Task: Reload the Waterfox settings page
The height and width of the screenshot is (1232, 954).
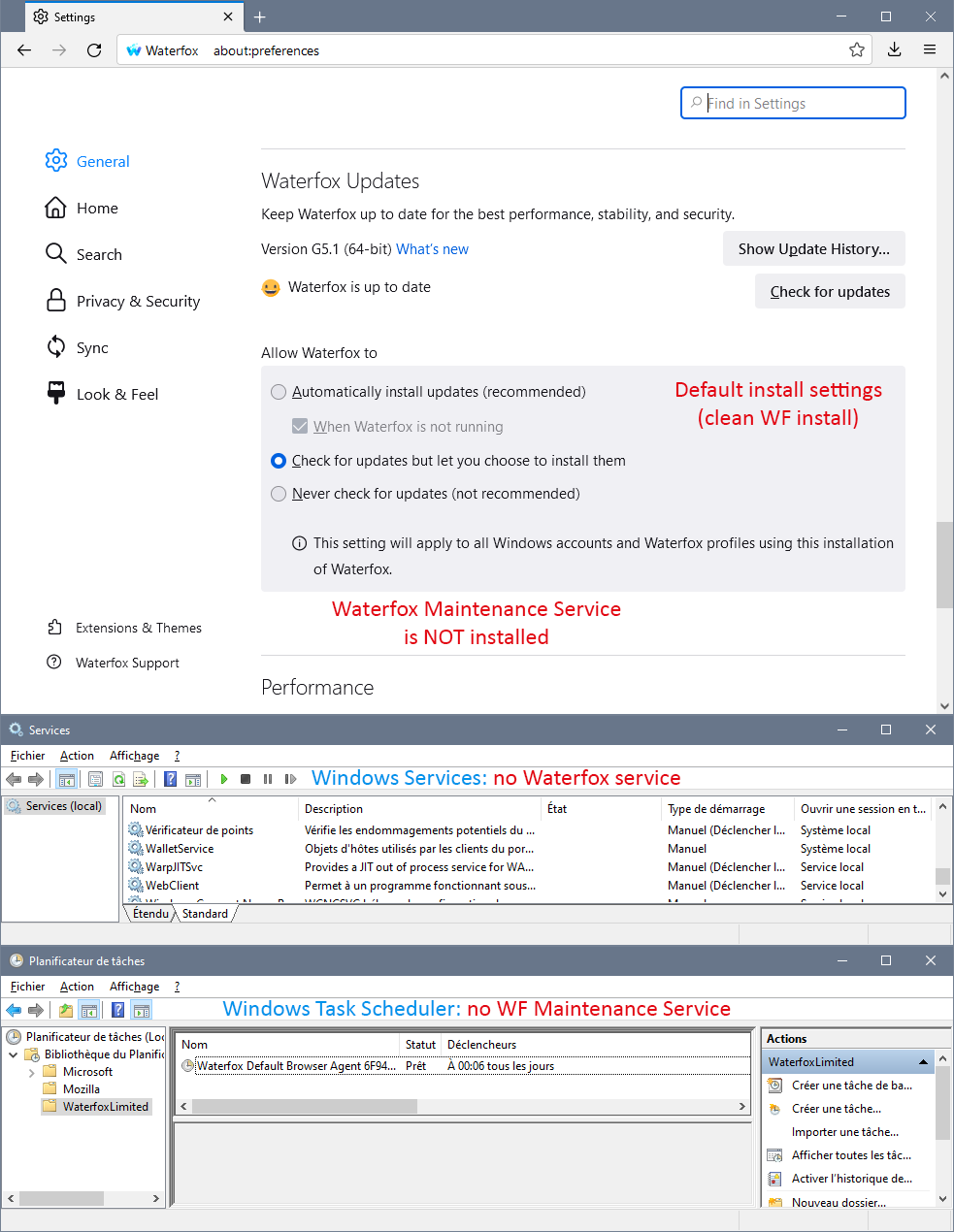Action: click(94, 50)
